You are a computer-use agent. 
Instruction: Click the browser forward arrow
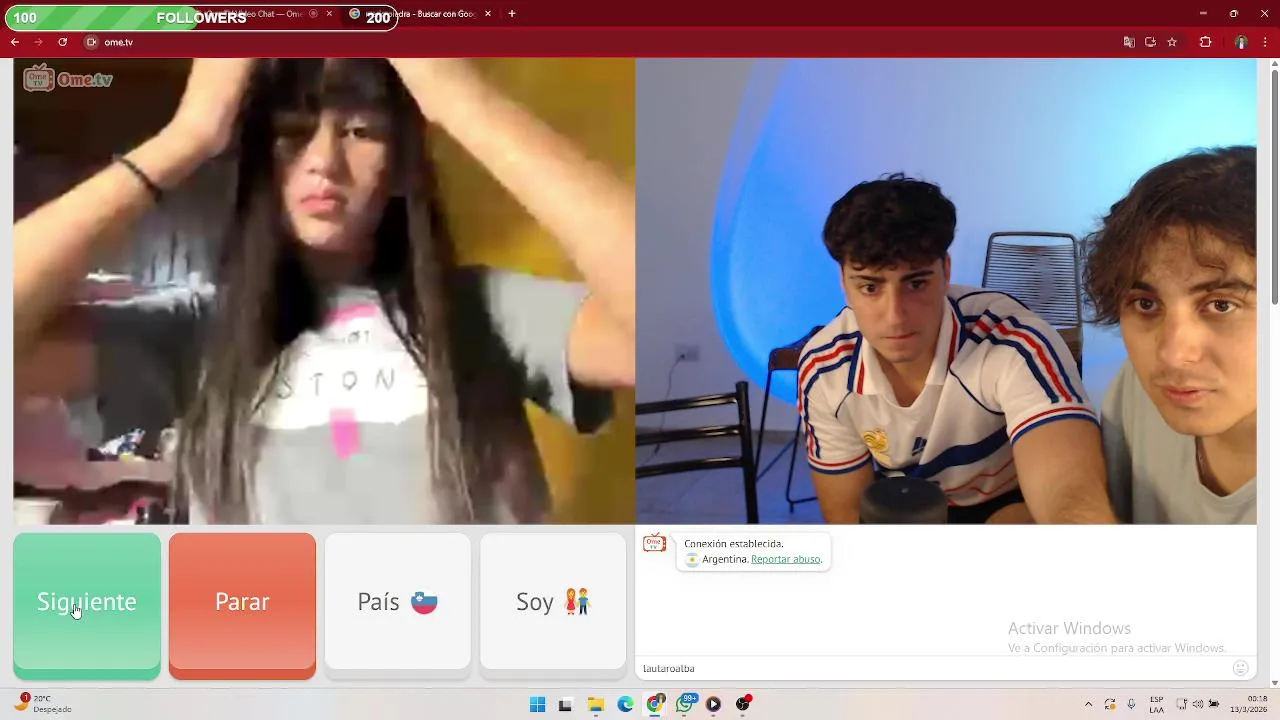[39, 42]
